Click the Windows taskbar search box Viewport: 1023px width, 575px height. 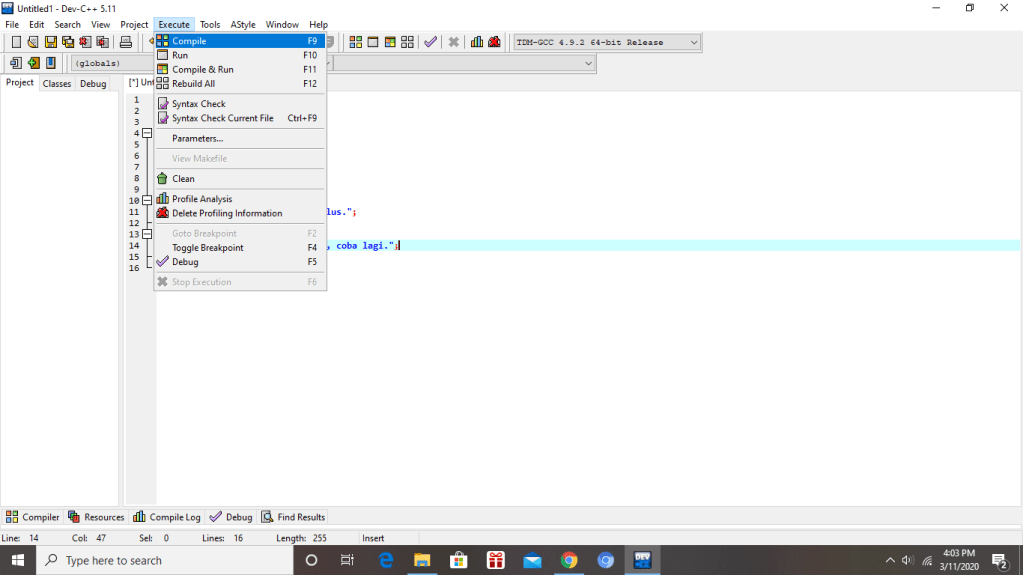(x=165, y=560)
